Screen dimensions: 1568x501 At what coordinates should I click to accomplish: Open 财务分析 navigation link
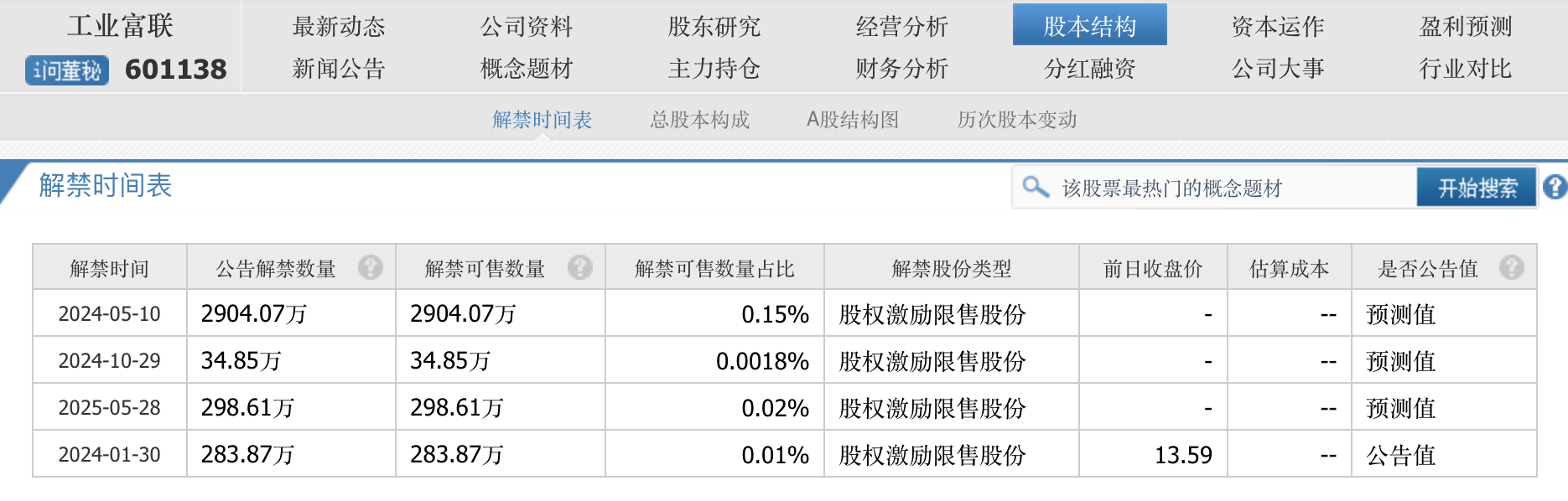click(x=901, y=69)
